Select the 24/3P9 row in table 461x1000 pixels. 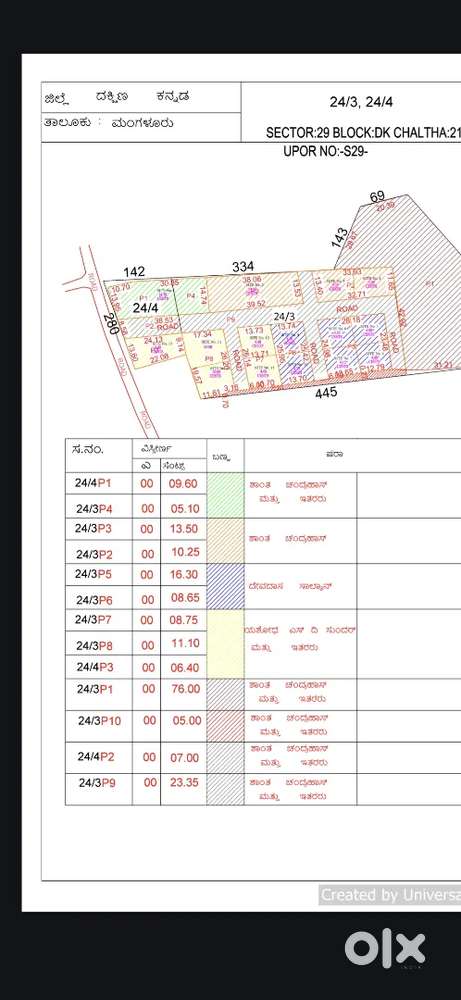[263, 790]
